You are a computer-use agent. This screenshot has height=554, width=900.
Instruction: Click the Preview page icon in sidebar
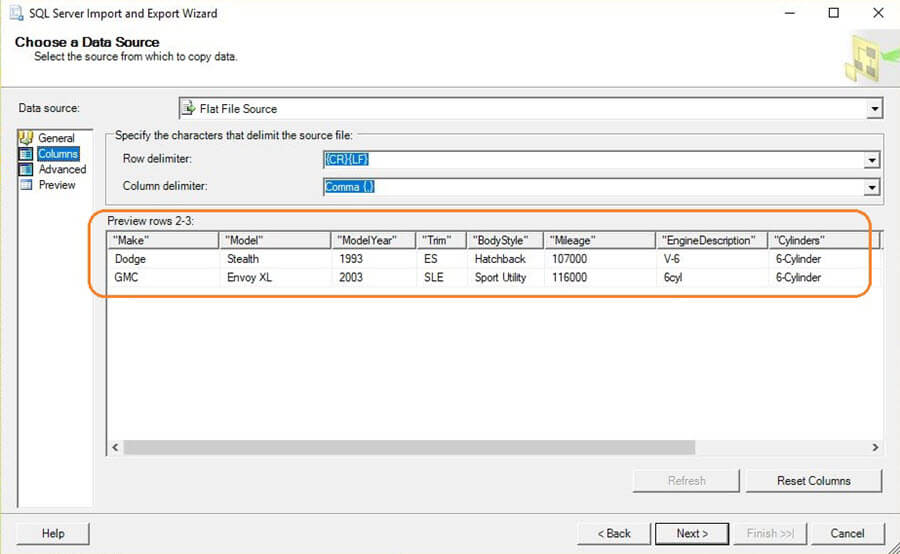[26, 185]
